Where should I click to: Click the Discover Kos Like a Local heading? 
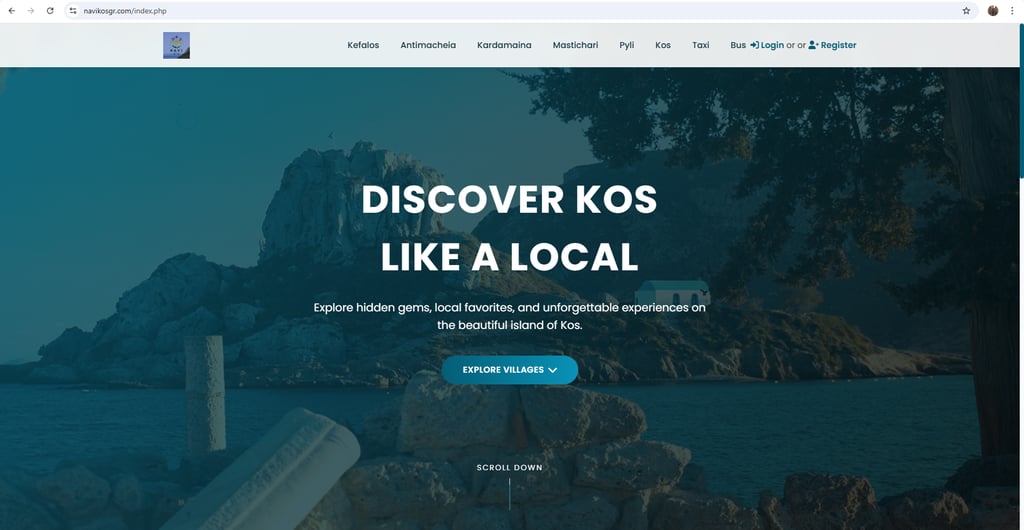click(509, 228)
